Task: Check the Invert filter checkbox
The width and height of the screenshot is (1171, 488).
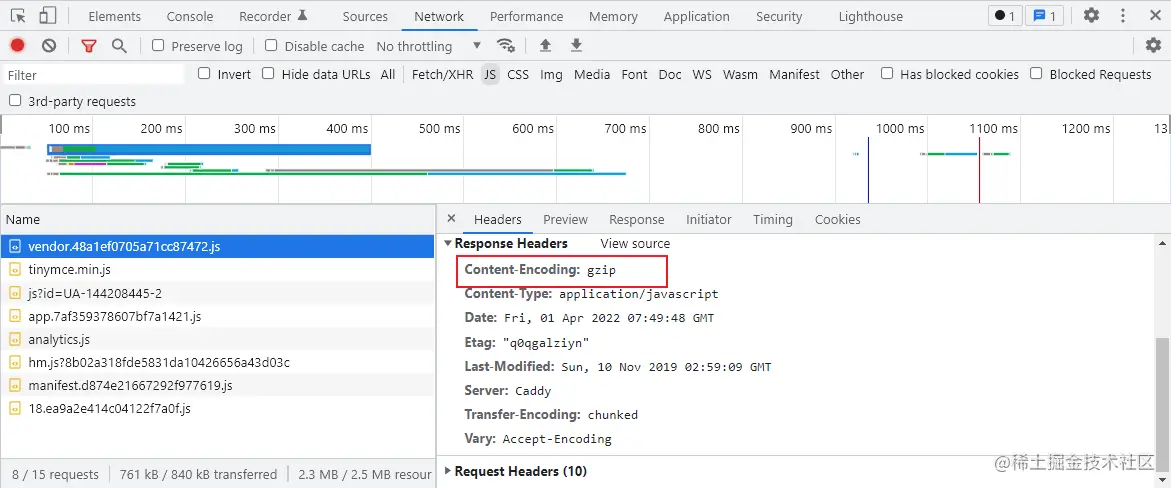Action: (x=204, y=73)
